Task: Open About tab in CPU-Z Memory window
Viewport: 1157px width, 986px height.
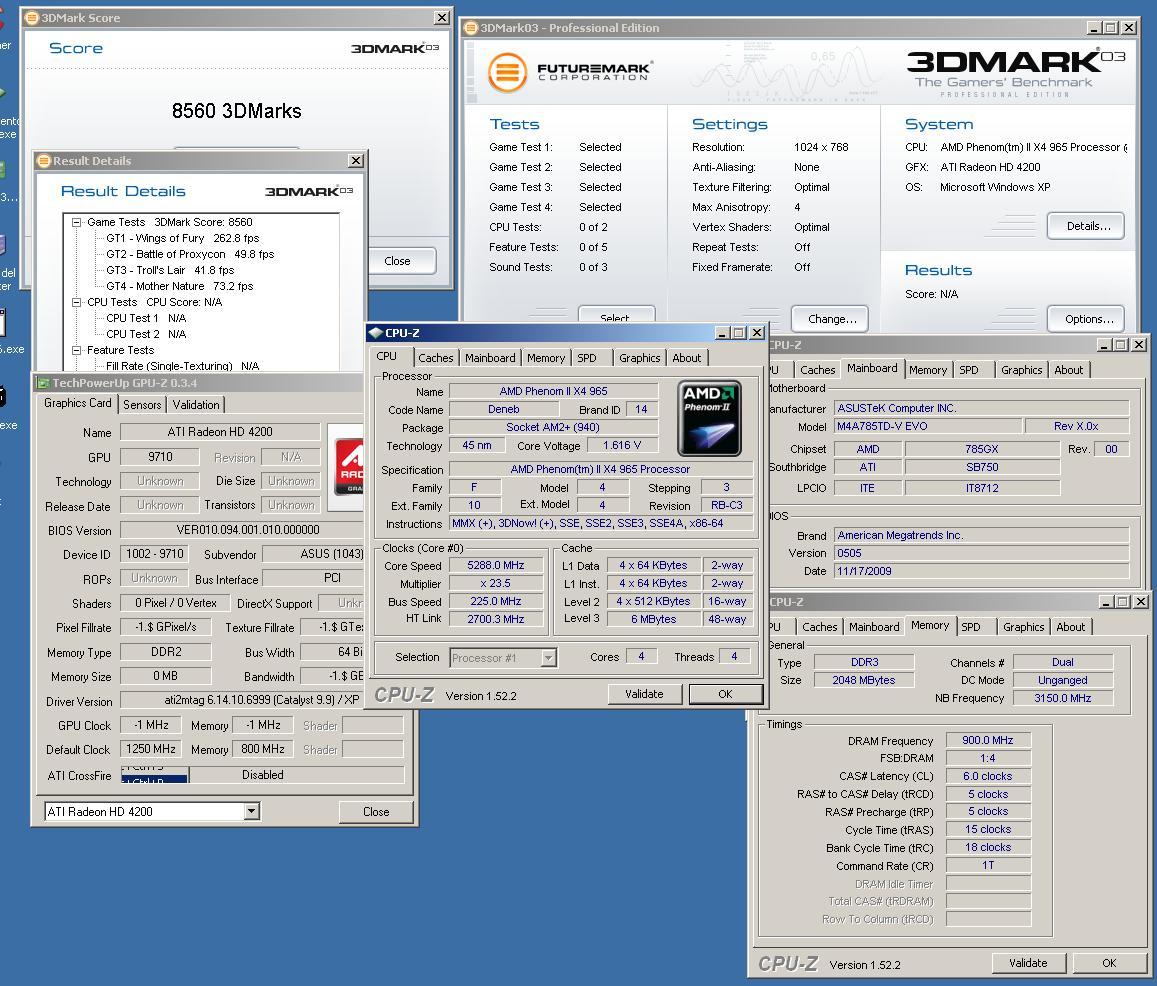Action: pos(1071,627)
